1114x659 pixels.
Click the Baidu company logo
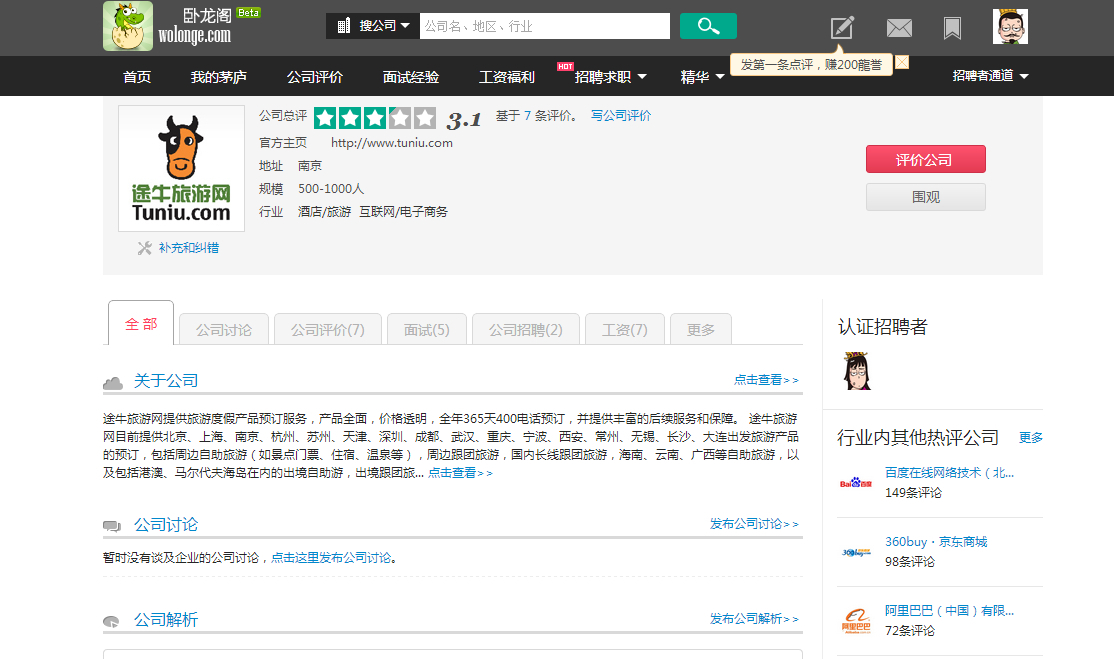(855, 483)
